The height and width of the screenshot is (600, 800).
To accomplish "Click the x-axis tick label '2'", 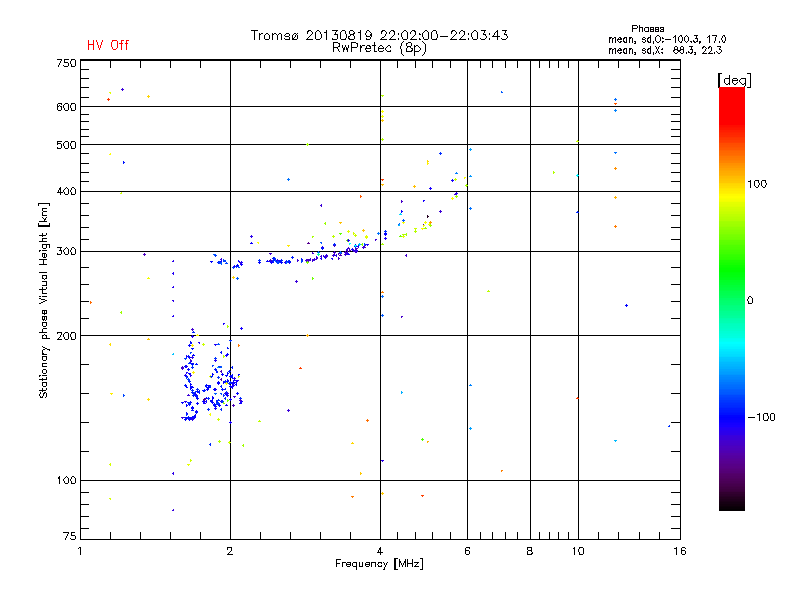I will tap(230, 551).
